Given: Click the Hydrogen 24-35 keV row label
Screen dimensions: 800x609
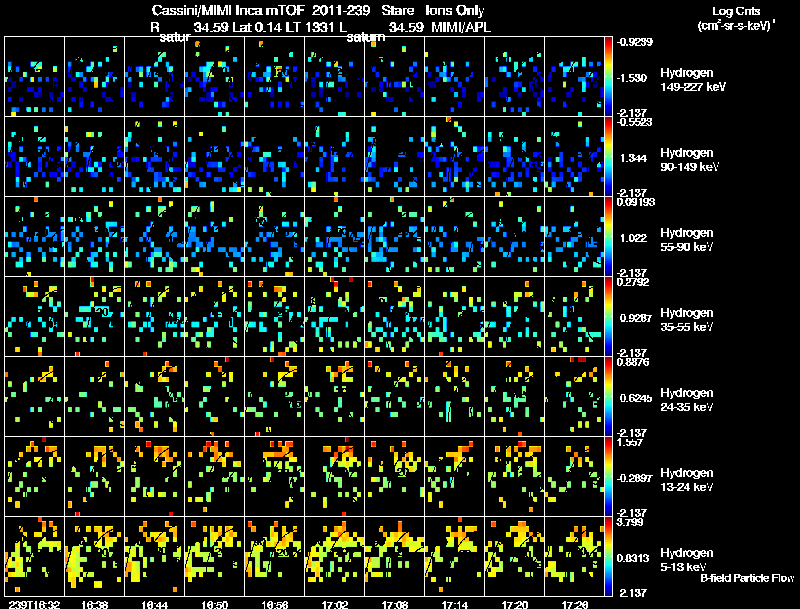Looking at the screenshot, I should coord(686,400).
